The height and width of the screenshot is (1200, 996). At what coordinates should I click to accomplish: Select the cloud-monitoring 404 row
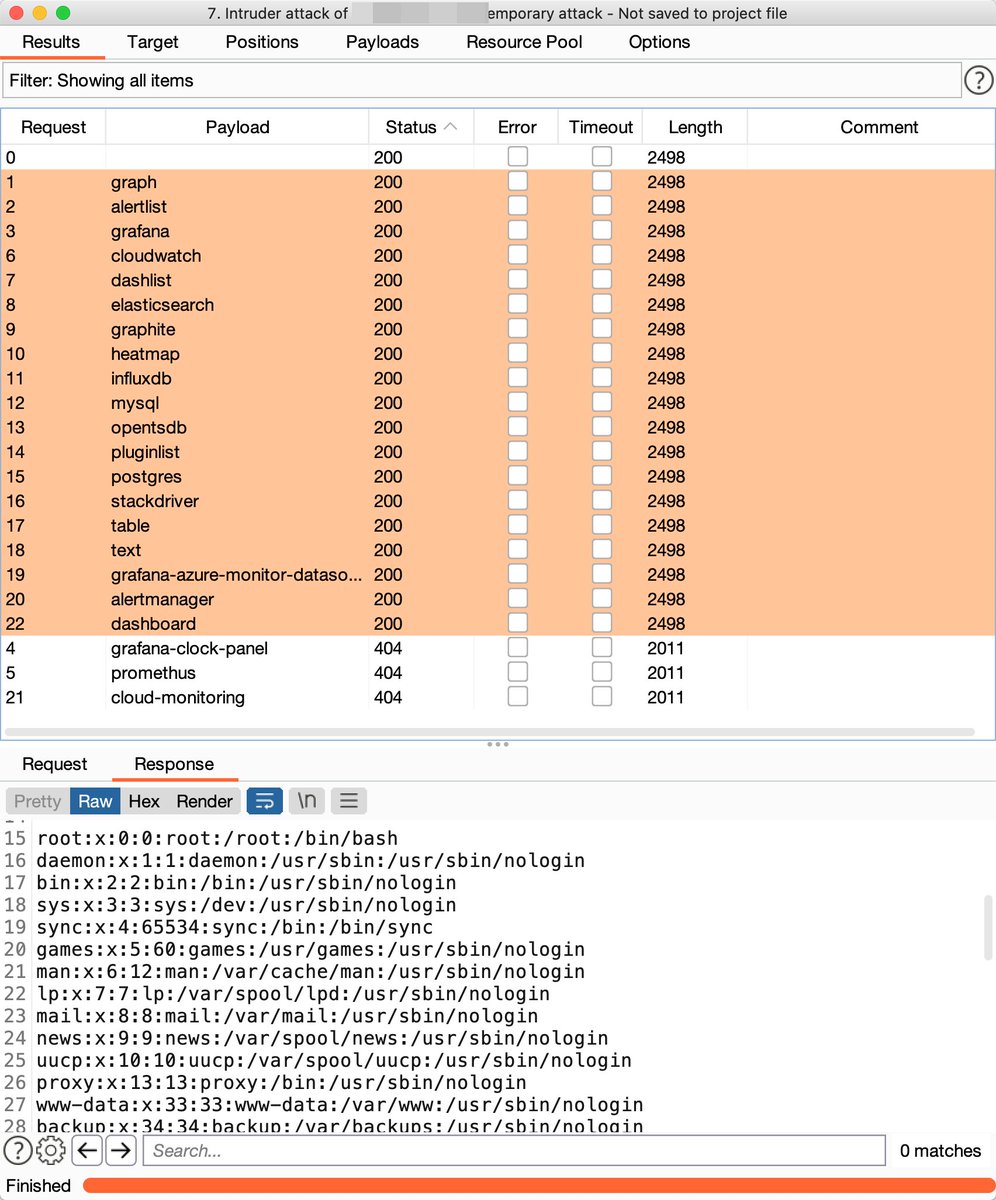(x=498, y=697)
